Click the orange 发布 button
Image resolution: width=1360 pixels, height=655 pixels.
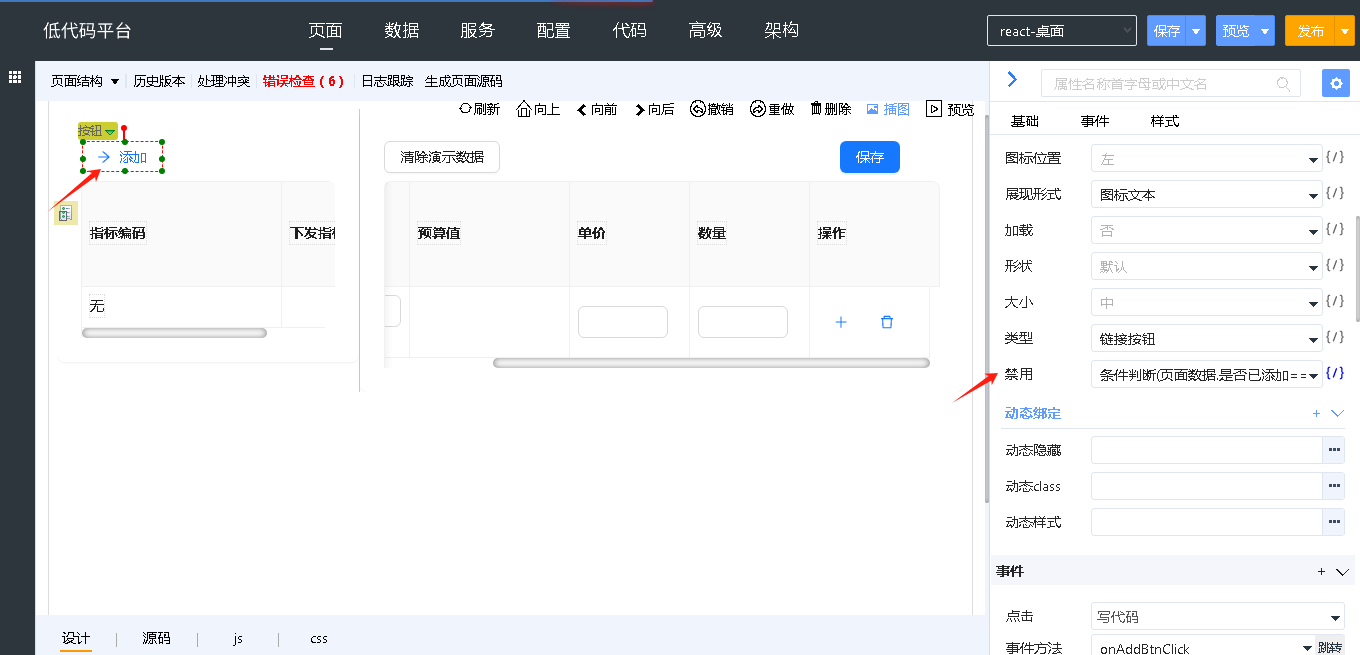click(1311, 31)
